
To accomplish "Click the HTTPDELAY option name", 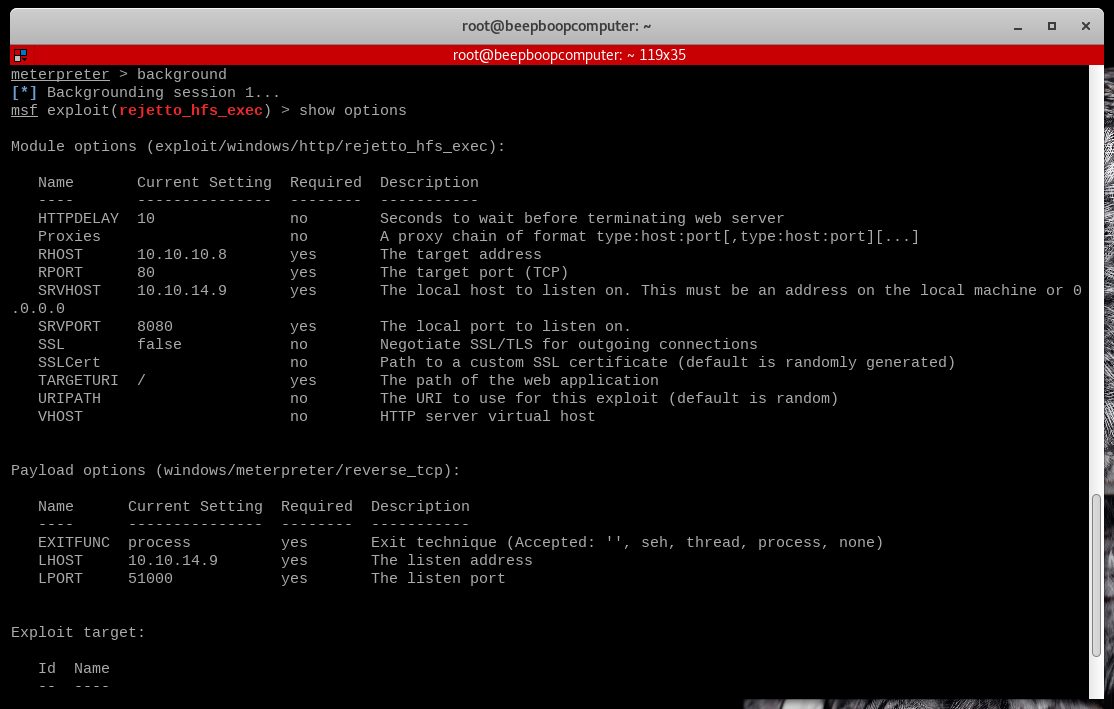I will (x=78, y=218).
